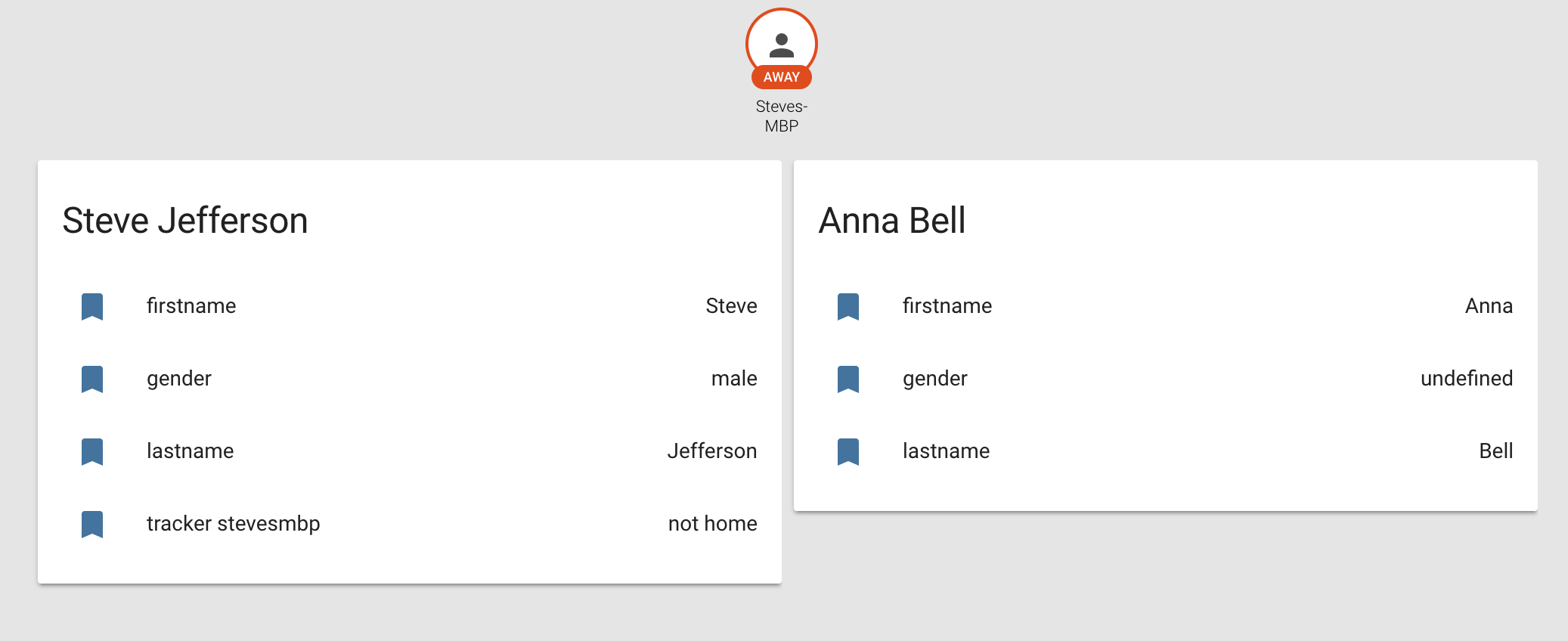Click bookmark icon beside Steve's firstname

click(x=92, y=306)
